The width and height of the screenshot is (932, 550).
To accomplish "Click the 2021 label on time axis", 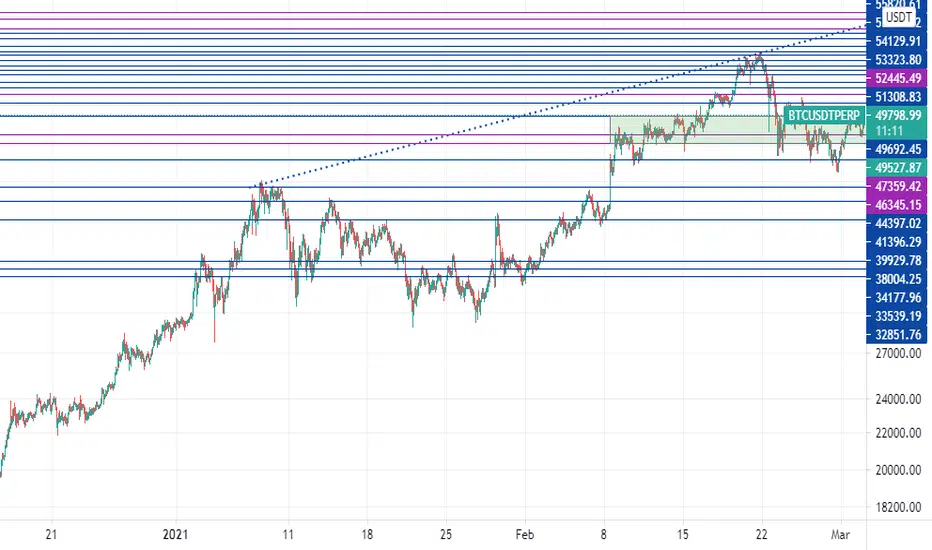I will pyautogui.click(x=175, y=535).
